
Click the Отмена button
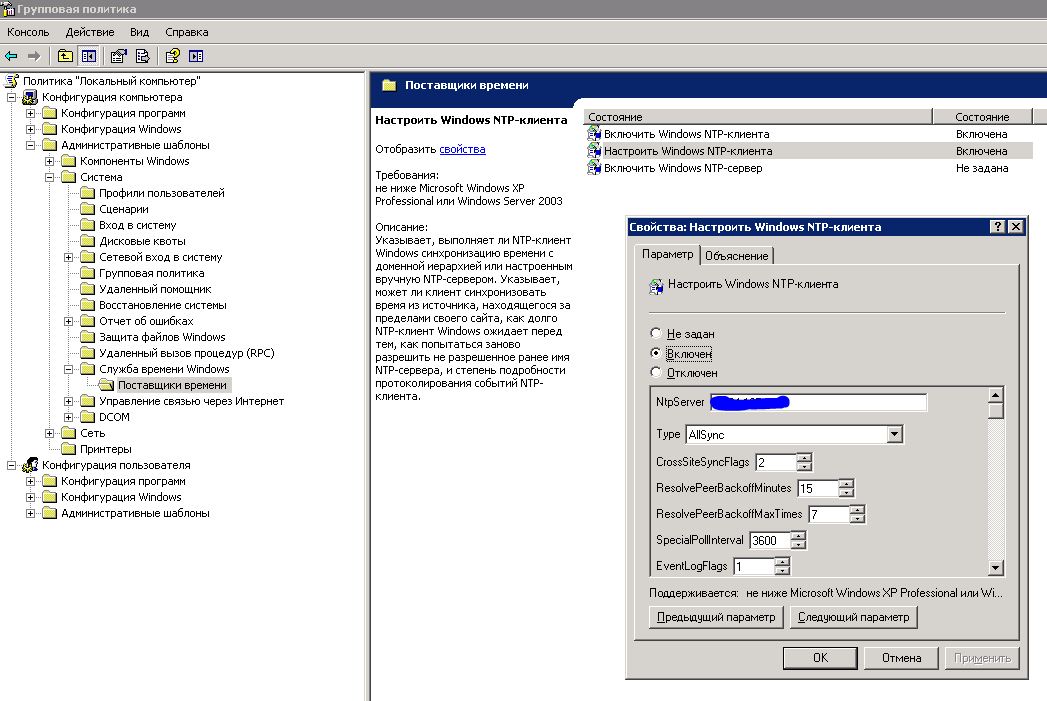point(901,658)
